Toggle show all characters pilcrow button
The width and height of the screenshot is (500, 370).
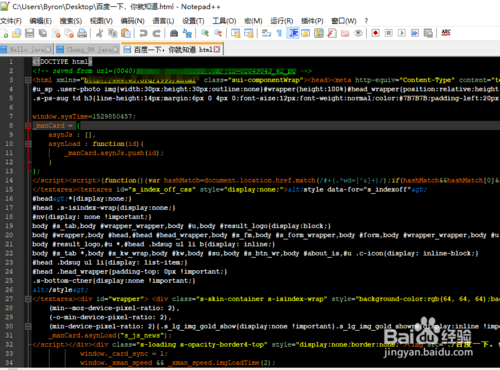[279, 33]
